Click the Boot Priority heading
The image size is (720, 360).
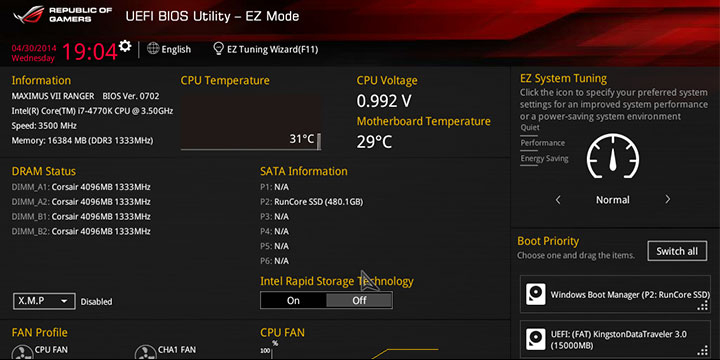pyautogui.click(x=548, y=241)
